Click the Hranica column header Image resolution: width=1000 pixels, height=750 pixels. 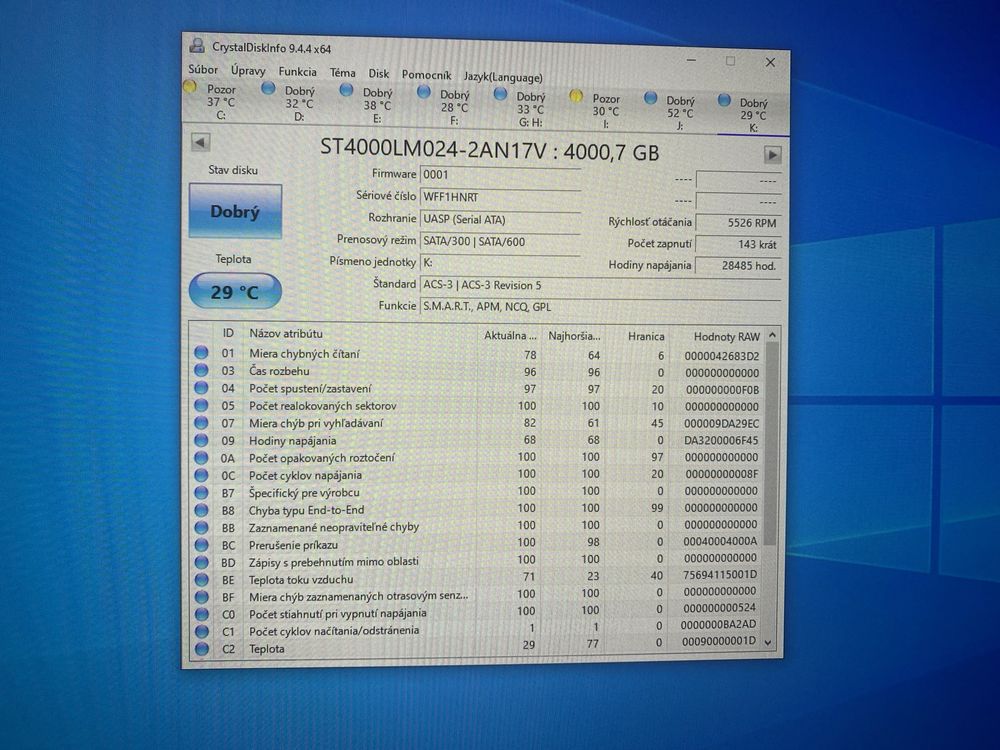click(636, 336)
